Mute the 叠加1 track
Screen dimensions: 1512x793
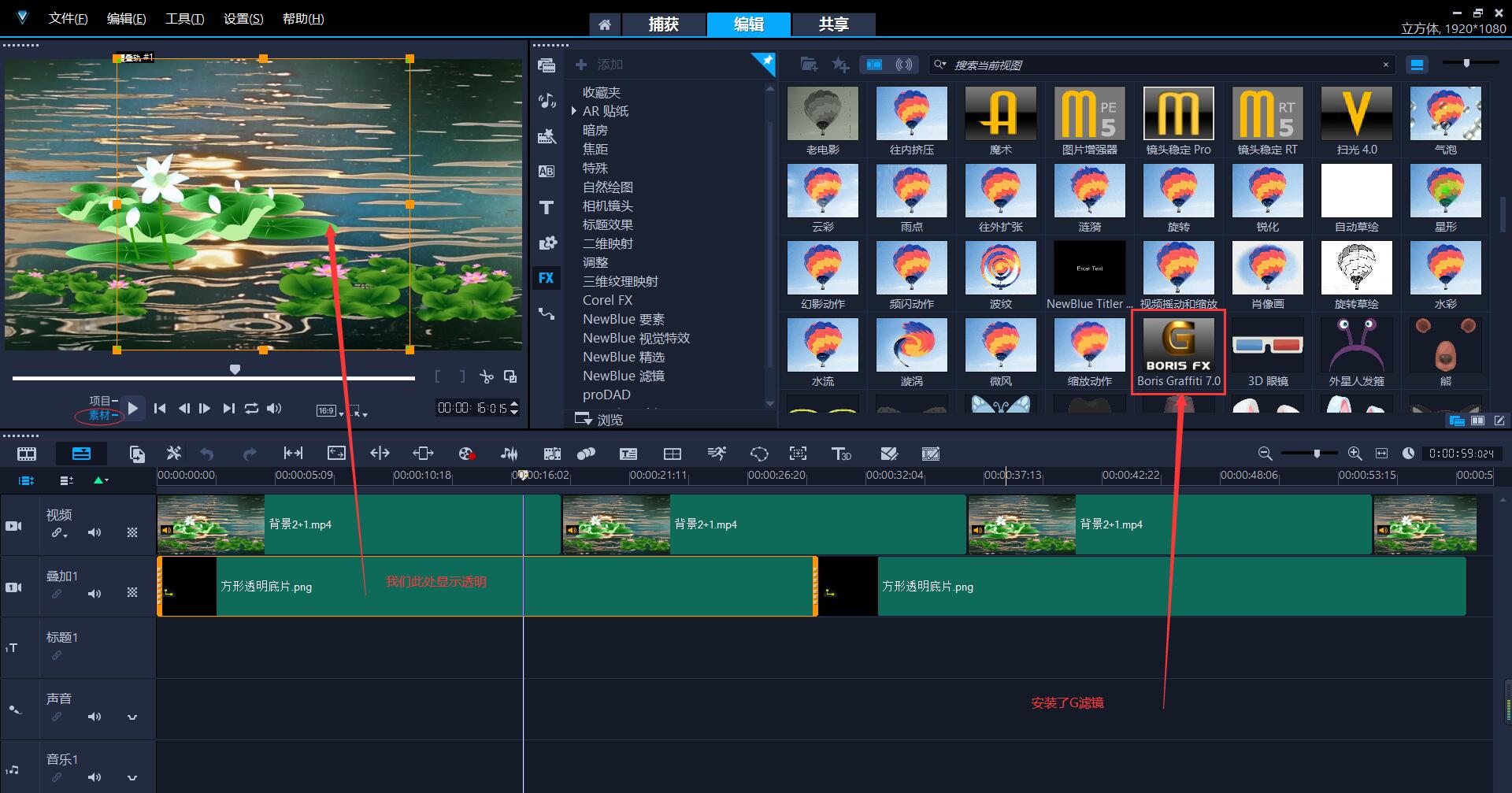[x=94, y=594]
